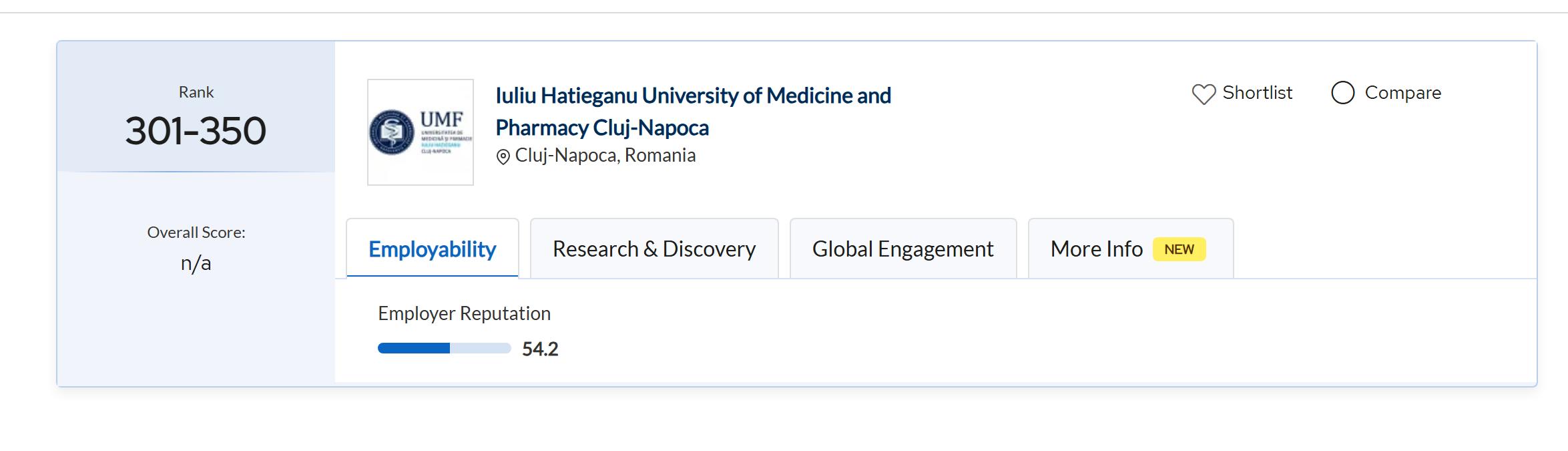Viewport: 1568px width, 451px height.
Task: Click the 54.2 score value
Action: pyautogui.click(x=540, y=349)
